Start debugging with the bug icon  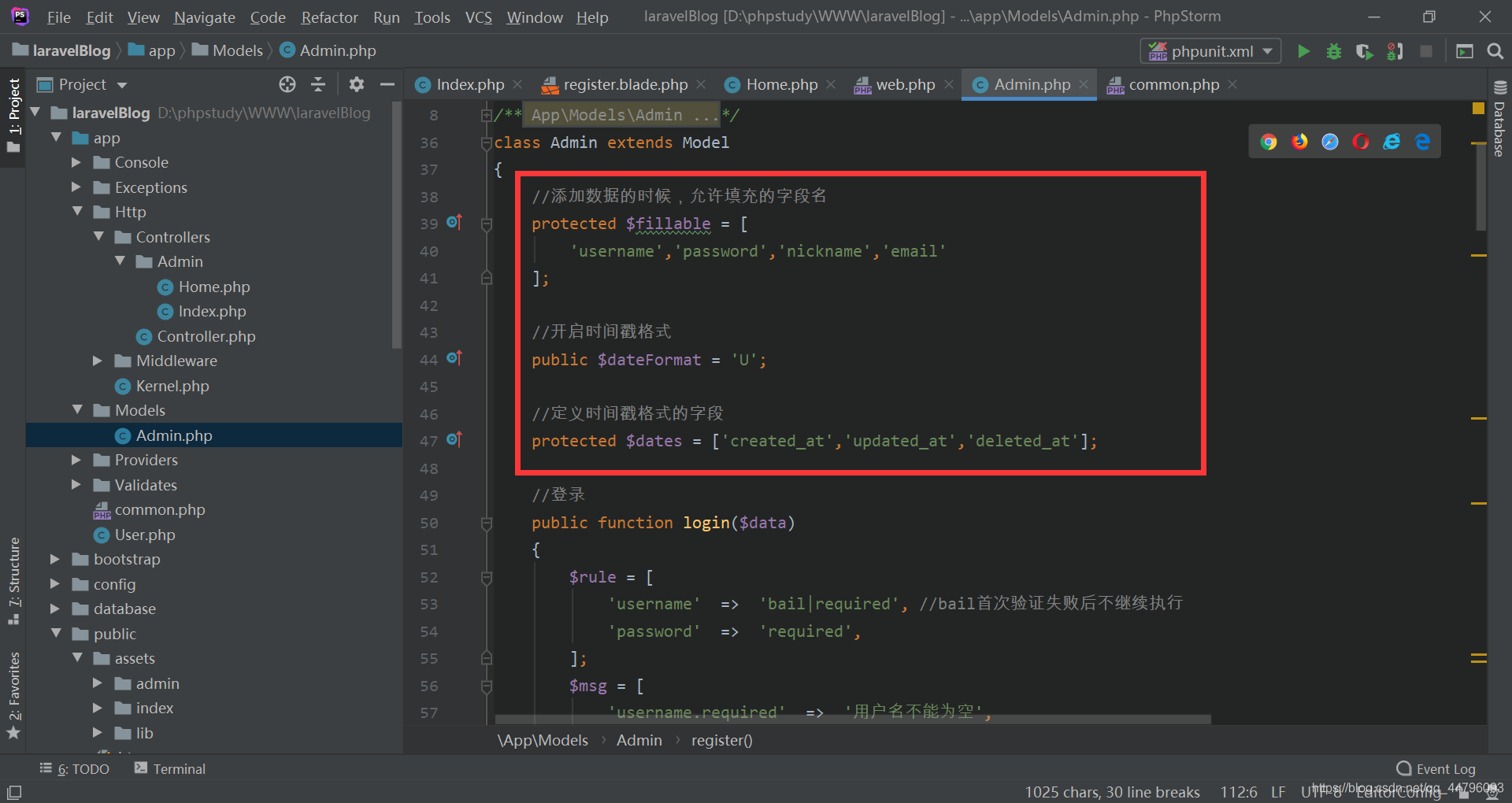(x=1334, y=51)
